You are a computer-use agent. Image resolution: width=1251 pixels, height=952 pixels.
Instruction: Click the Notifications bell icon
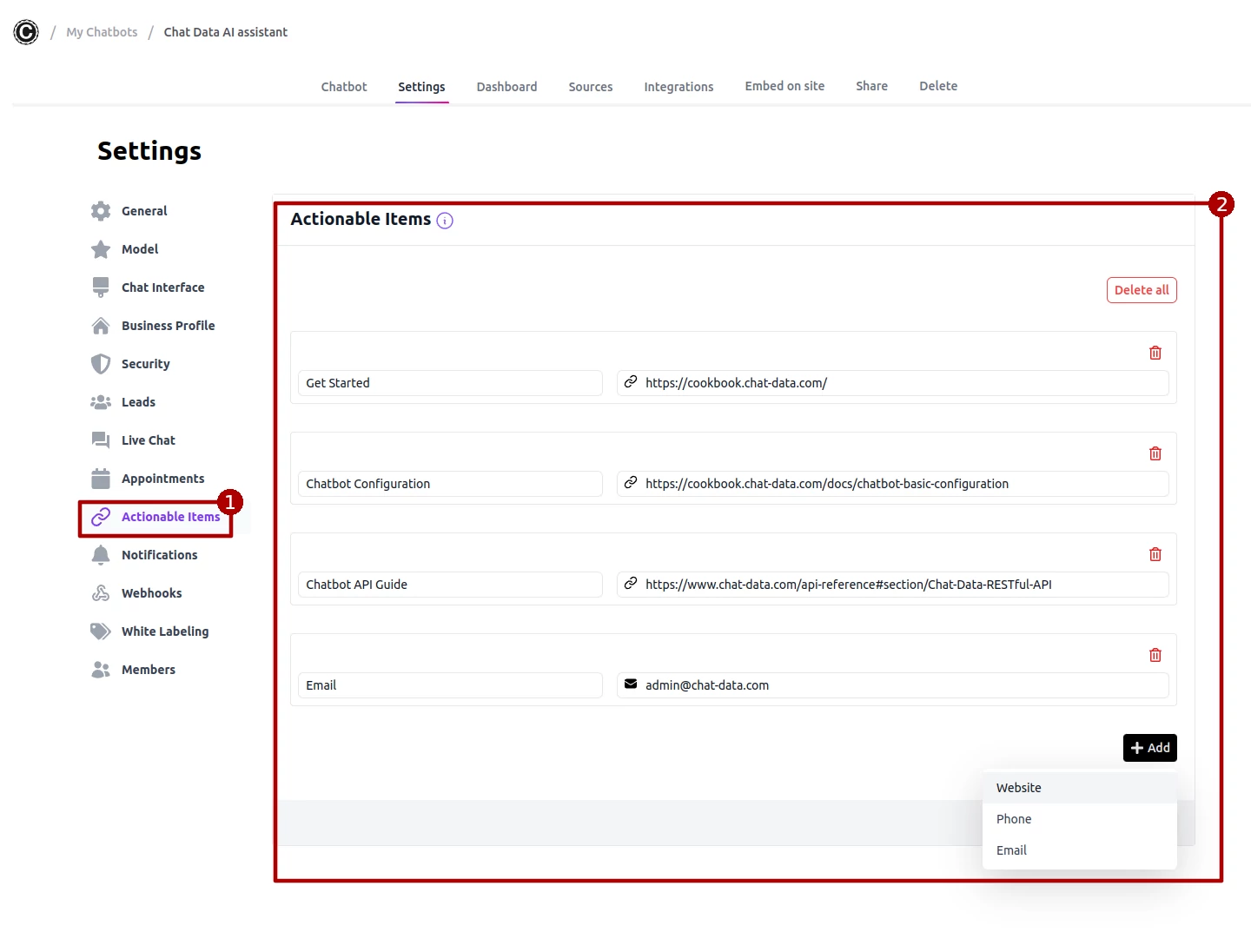(101, 555)
